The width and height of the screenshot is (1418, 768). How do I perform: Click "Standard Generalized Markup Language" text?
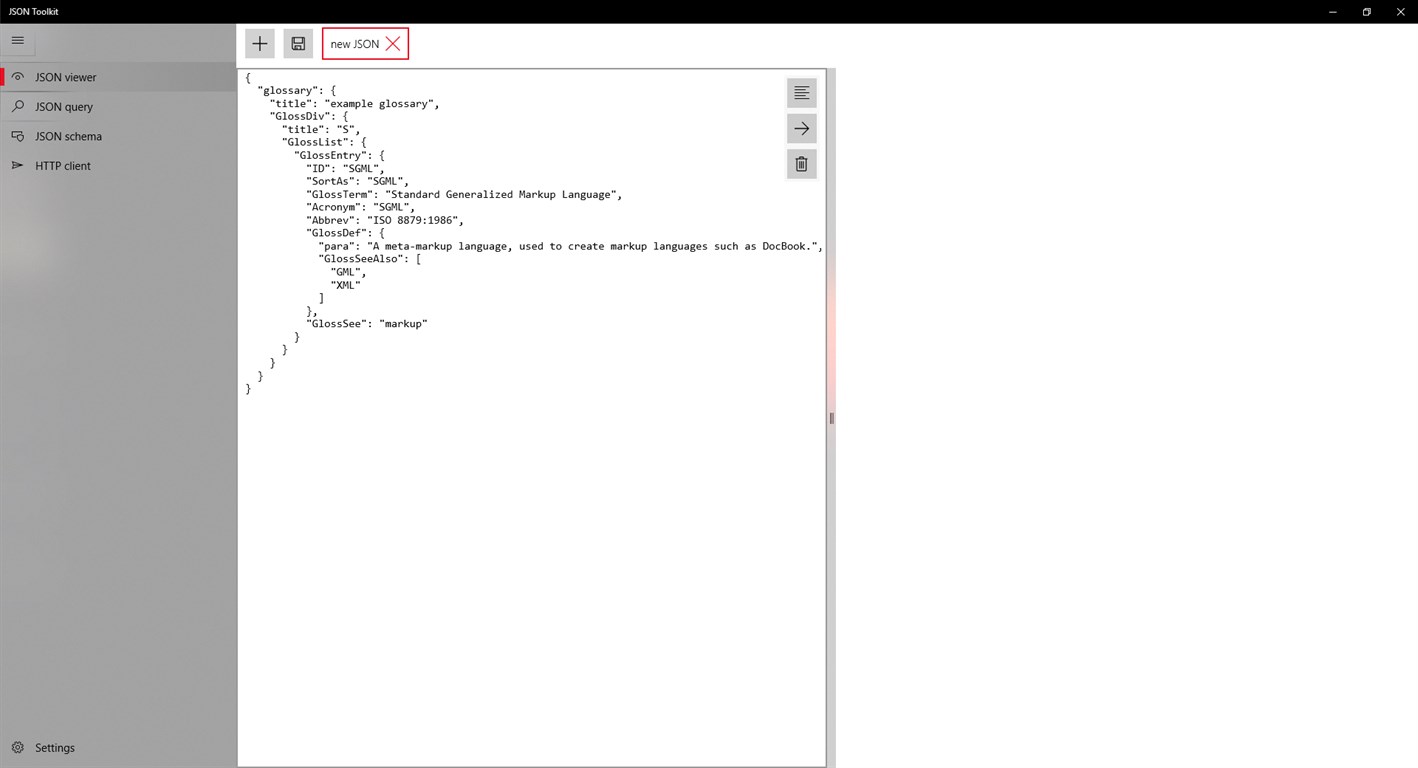click(500, 194)
